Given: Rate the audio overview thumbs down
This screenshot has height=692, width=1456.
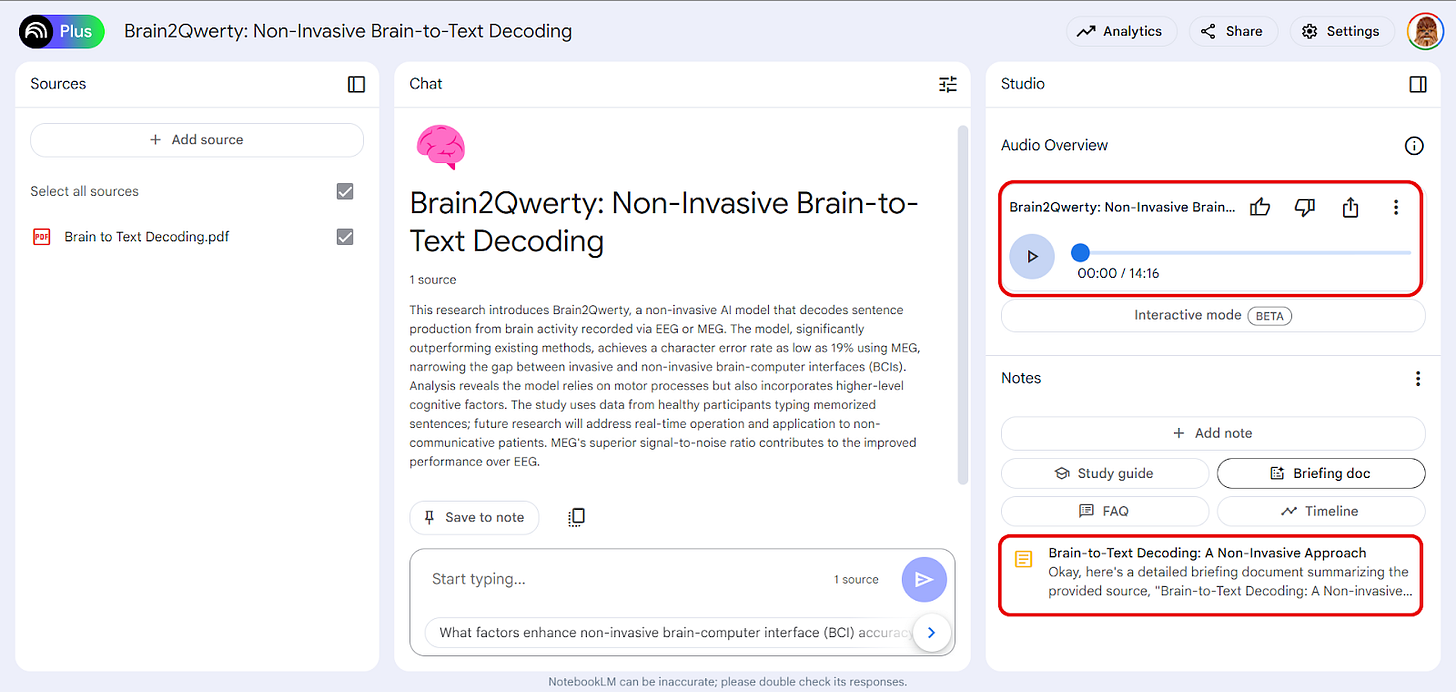Looking at the screenshot, I should 1304,207.
